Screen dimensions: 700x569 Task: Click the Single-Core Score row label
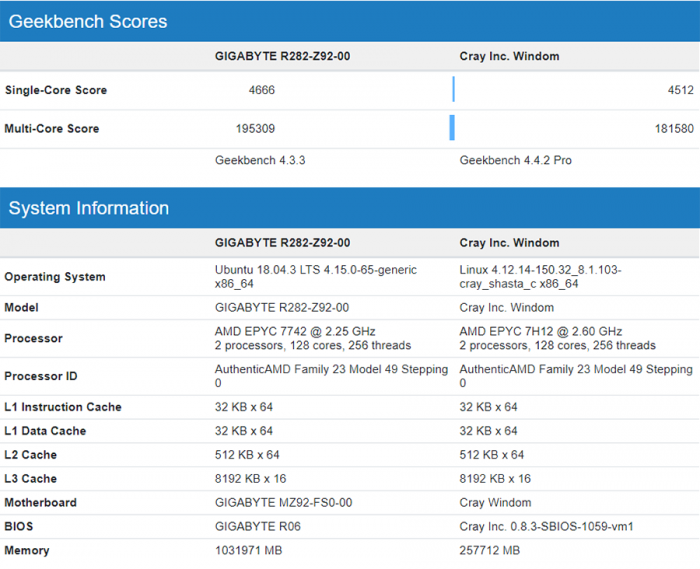(56, 90)
